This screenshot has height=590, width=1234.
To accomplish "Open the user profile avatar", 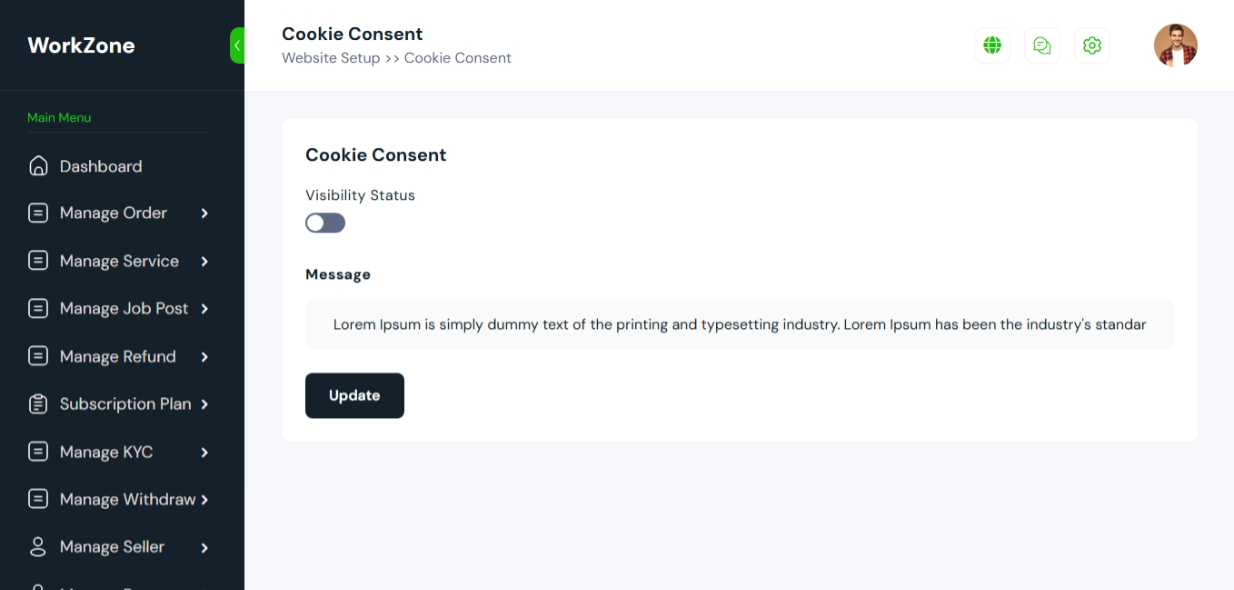I will pos(1175,45).
